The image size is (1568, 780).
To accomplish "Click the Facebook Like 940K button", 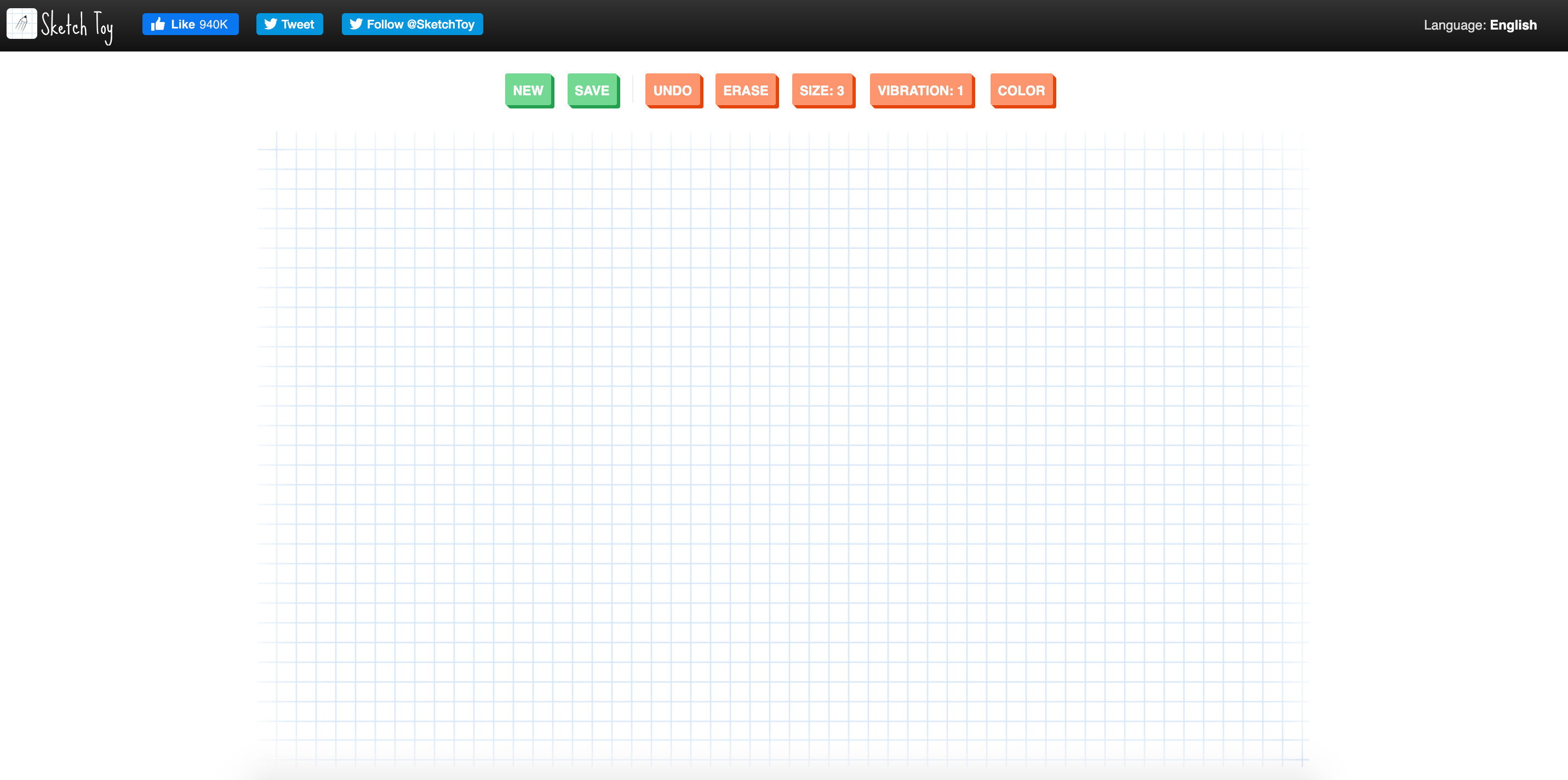I will pos(191,24).
